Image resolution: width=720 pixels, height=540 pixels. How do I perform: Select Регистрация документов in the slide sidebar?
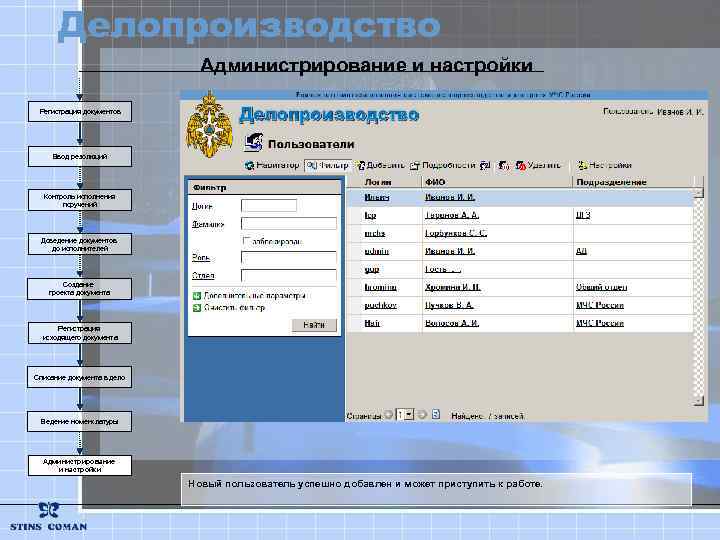(x=80, y=112)
